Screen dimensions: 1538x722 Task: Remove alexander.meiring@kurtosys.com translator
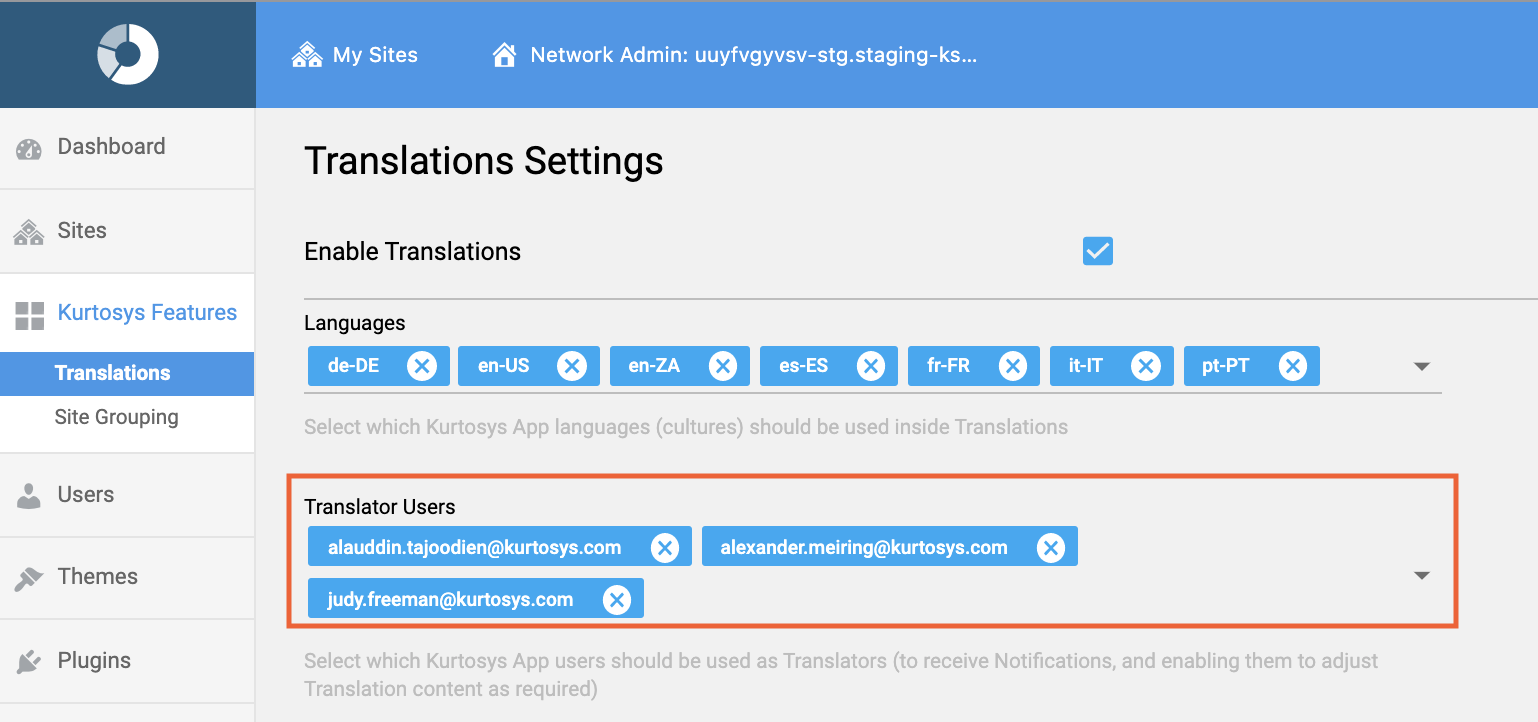pyautogui.click(x=1050, y=546)
